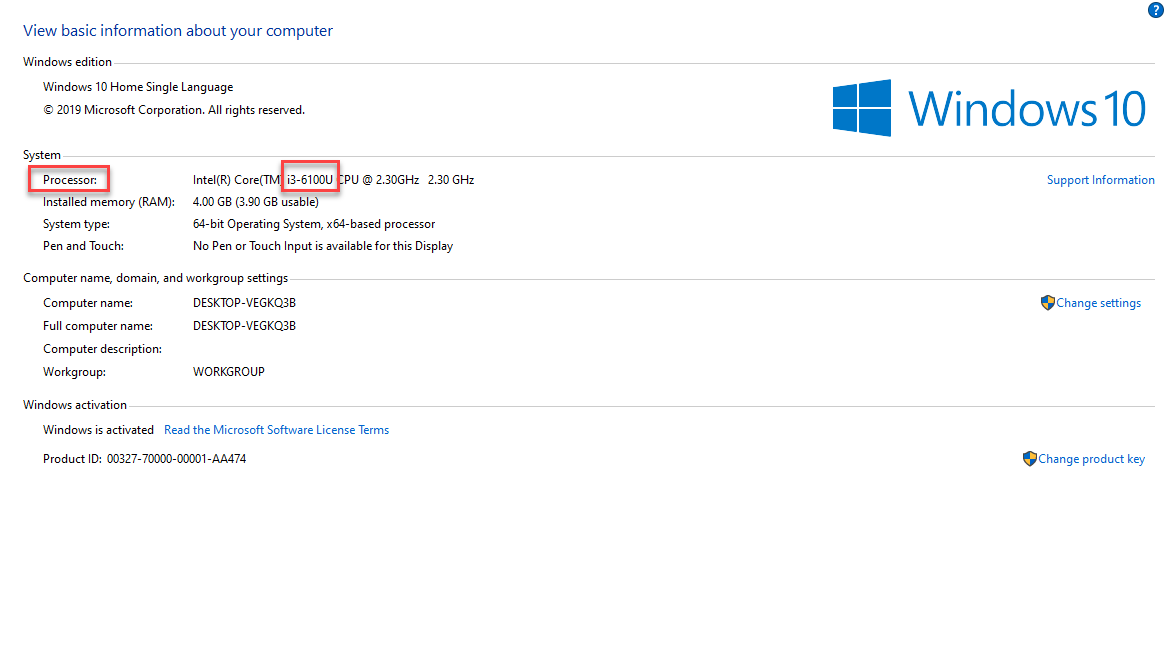Screen dimensions: 1166x663
Task: Click the Pen and Touch label
Action: [x=83, y=246]
